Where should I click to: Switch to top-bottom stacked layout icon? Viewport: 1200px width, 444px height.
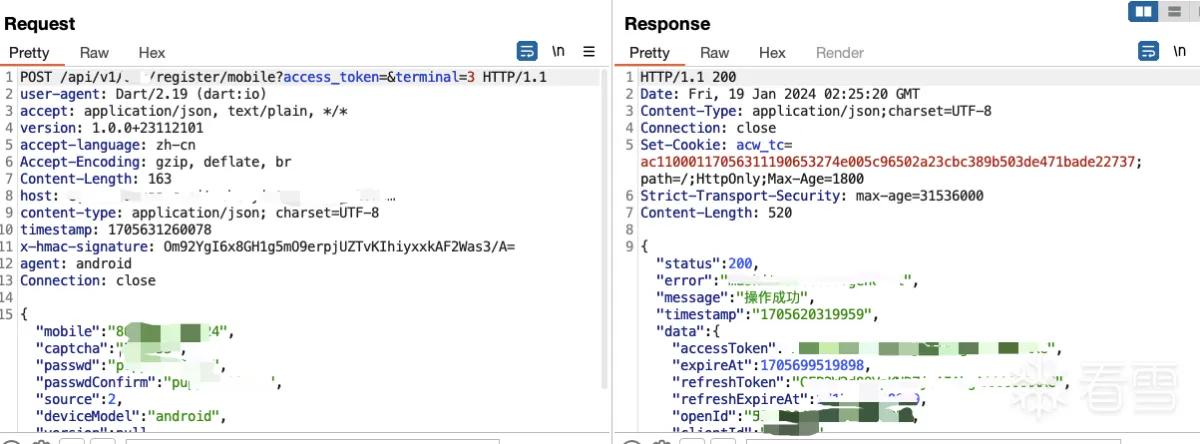click(1173, 12)
